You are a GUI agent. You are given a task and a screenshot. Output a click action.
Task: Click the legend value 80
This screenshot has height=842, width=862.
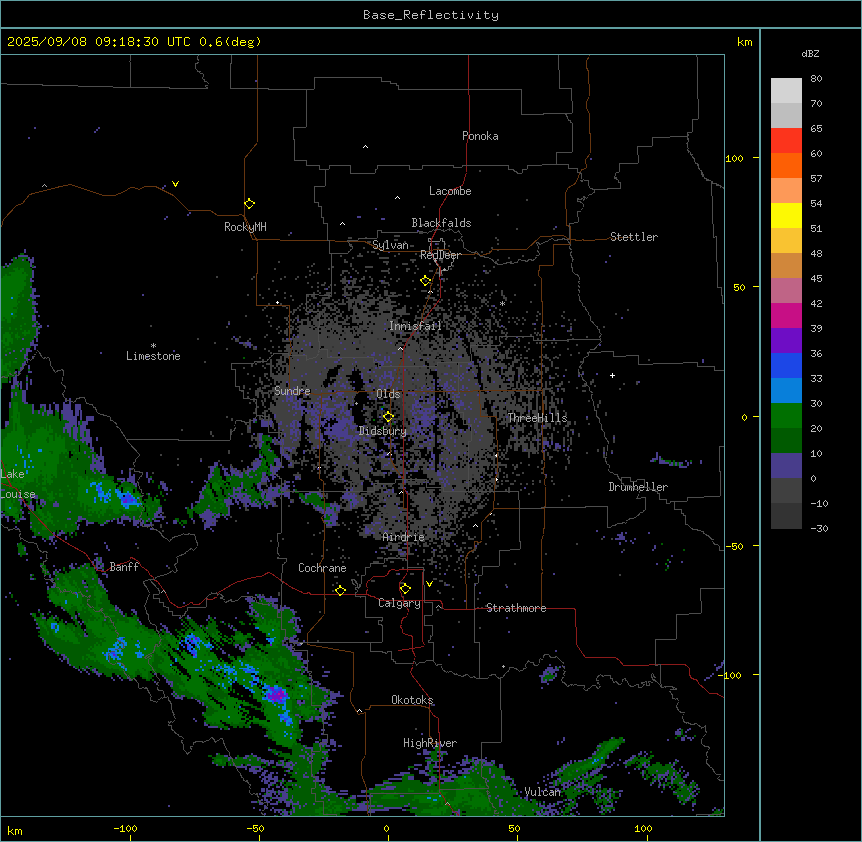(x=816, y=79)
